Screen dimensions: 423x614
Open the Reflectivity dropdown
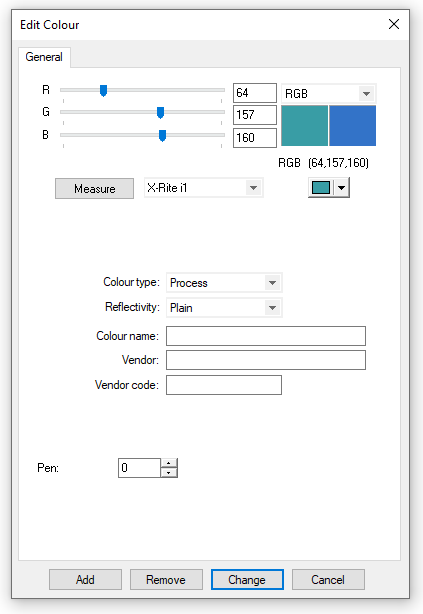(x=224, y=308)
